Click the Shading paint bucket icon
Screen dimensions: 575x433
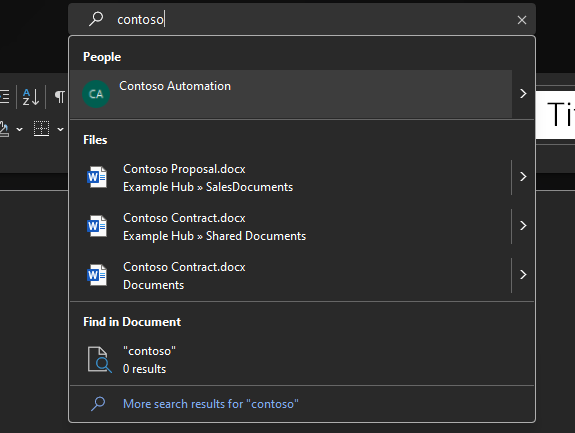4,129
